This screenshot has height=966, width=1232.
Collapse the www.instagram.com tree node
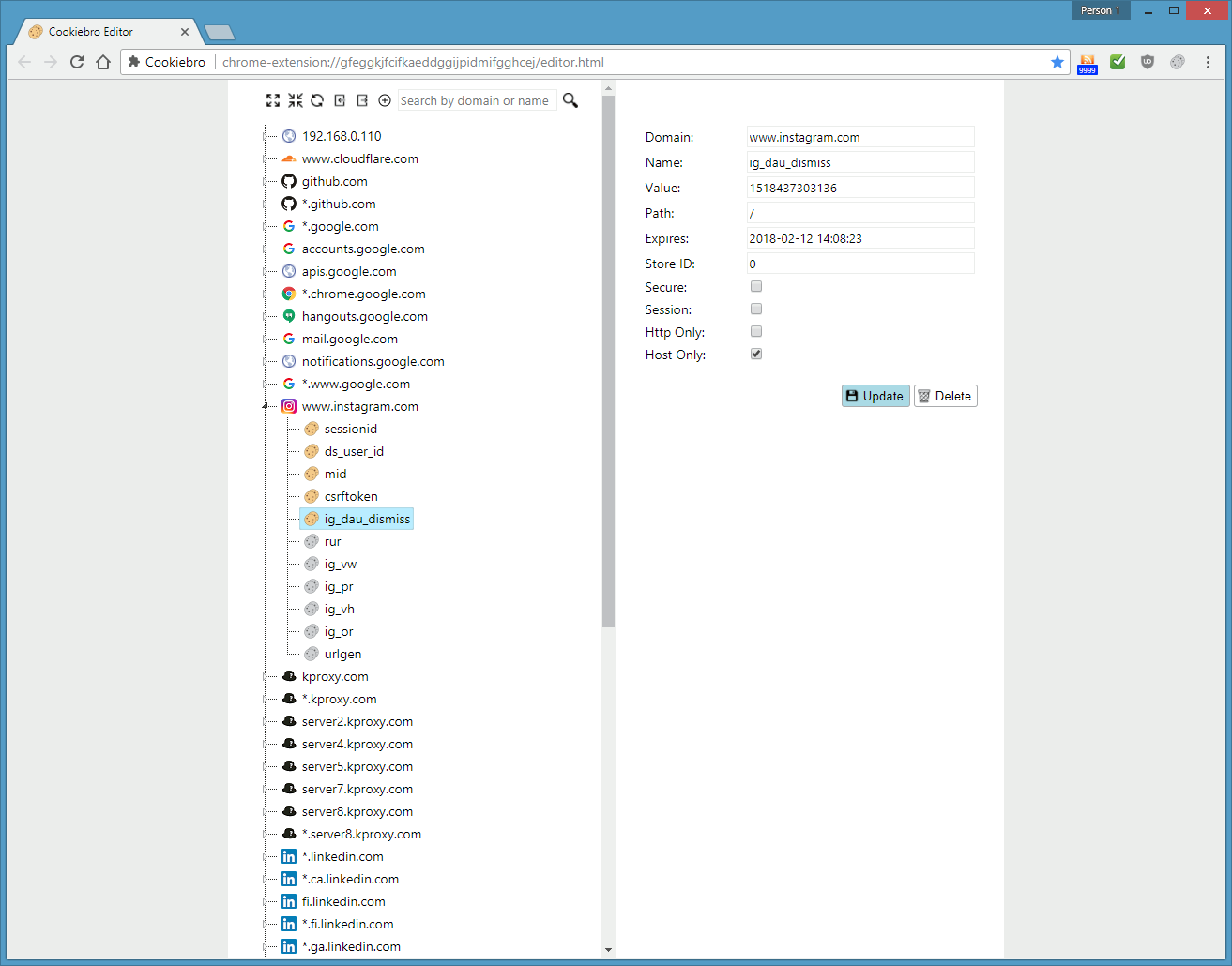[266, 406]
